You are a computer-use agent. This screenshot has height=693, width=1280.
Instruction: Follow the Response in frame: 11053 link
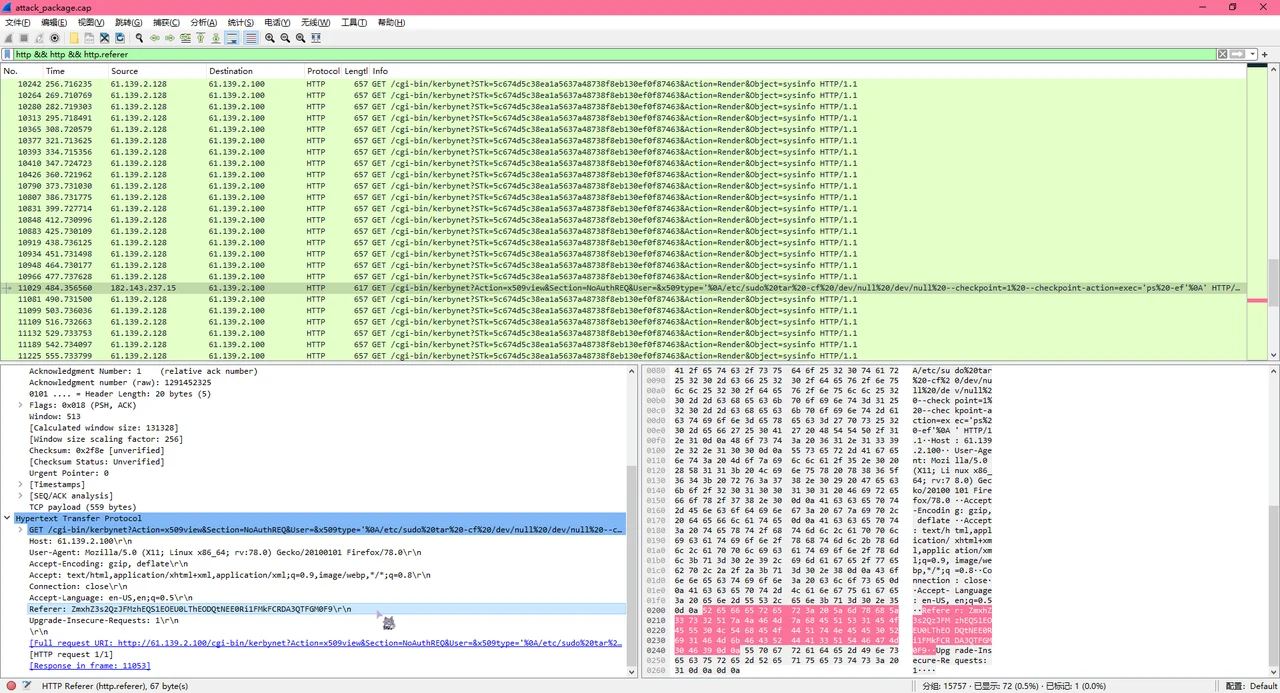[89, 665]
